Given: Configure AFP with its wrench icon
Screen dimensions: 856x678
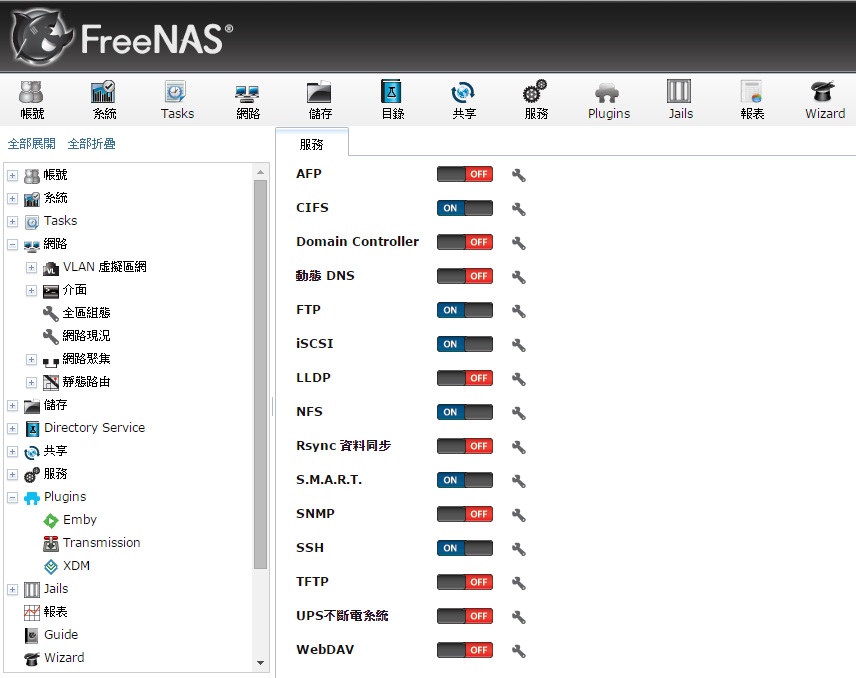Looking at the screenshot, I should [x=519, y=175].
